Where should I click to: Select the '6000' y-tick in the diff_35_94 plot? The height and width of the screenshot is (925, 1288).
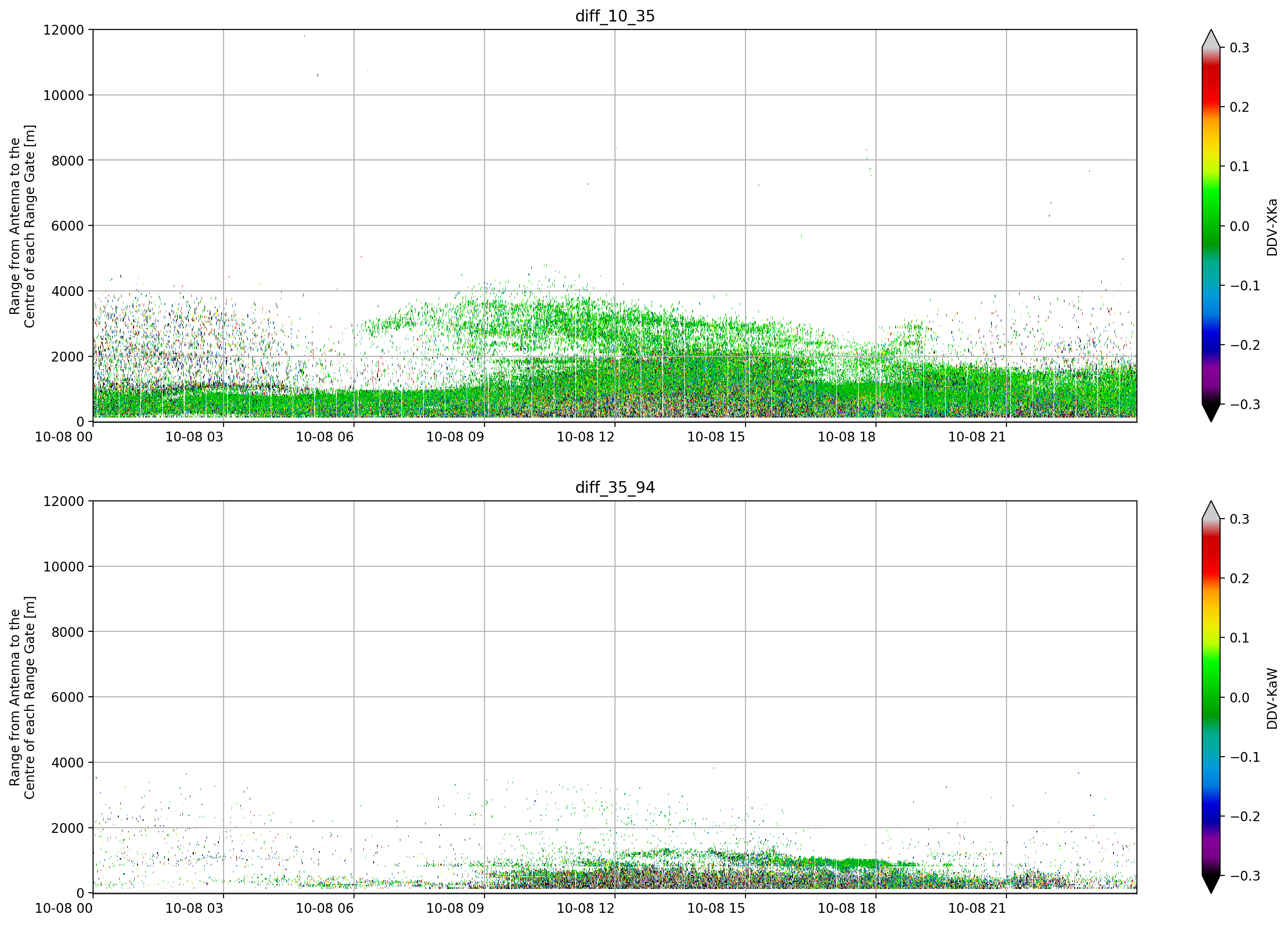[x=67, y=697]
